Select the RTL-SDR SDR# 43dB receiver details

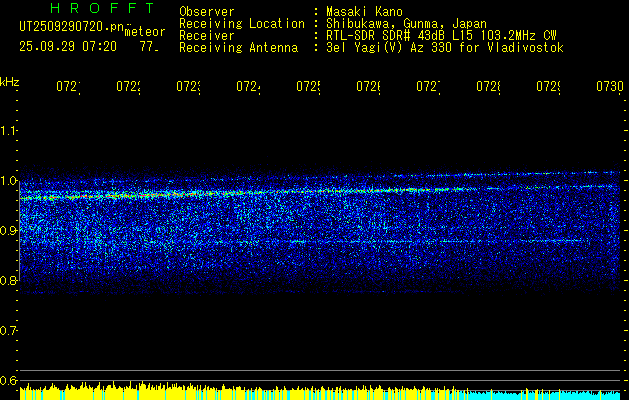(441, 36)
